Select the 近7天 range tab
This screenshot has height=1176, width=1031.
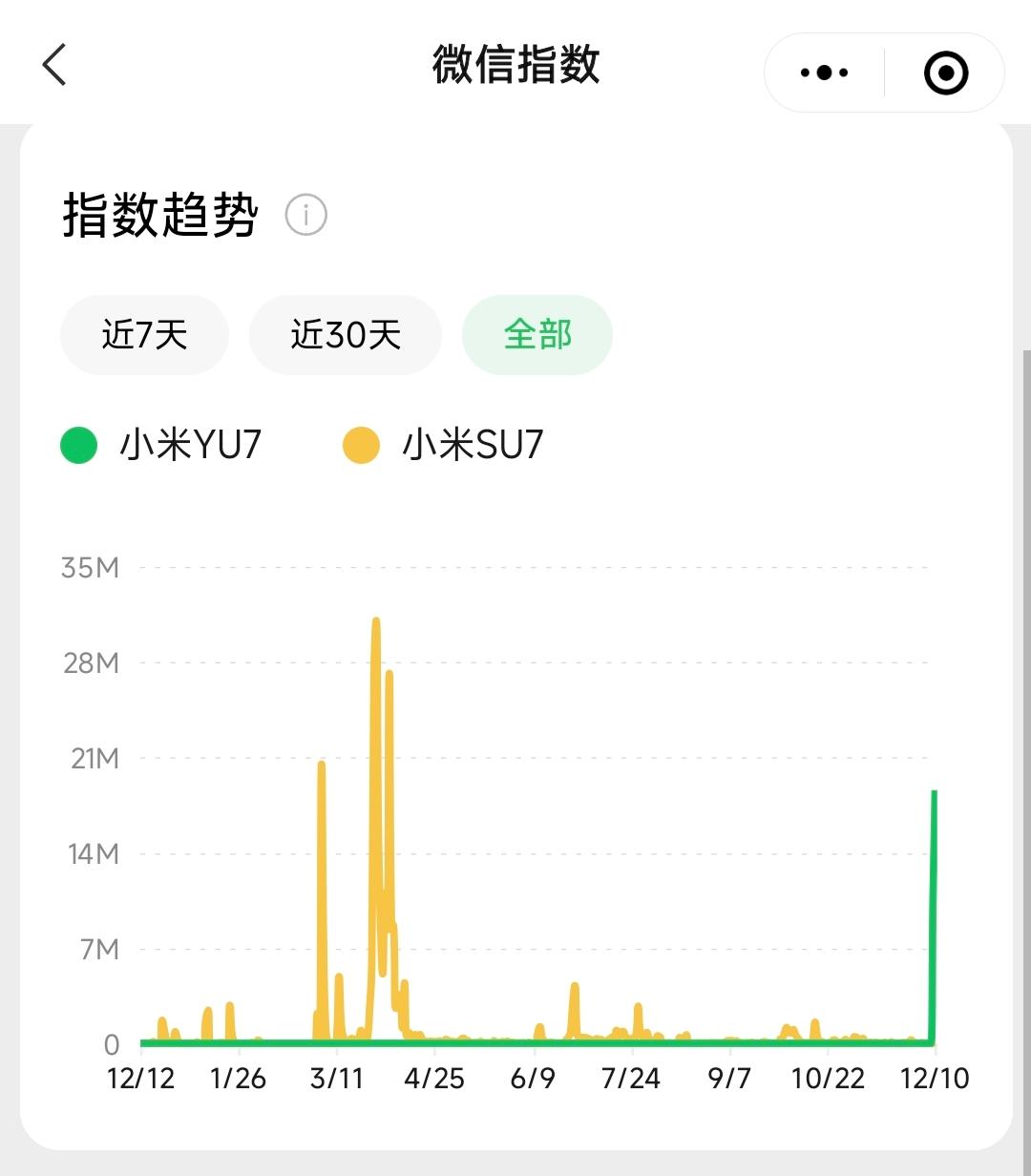click(x=144, y=335)
